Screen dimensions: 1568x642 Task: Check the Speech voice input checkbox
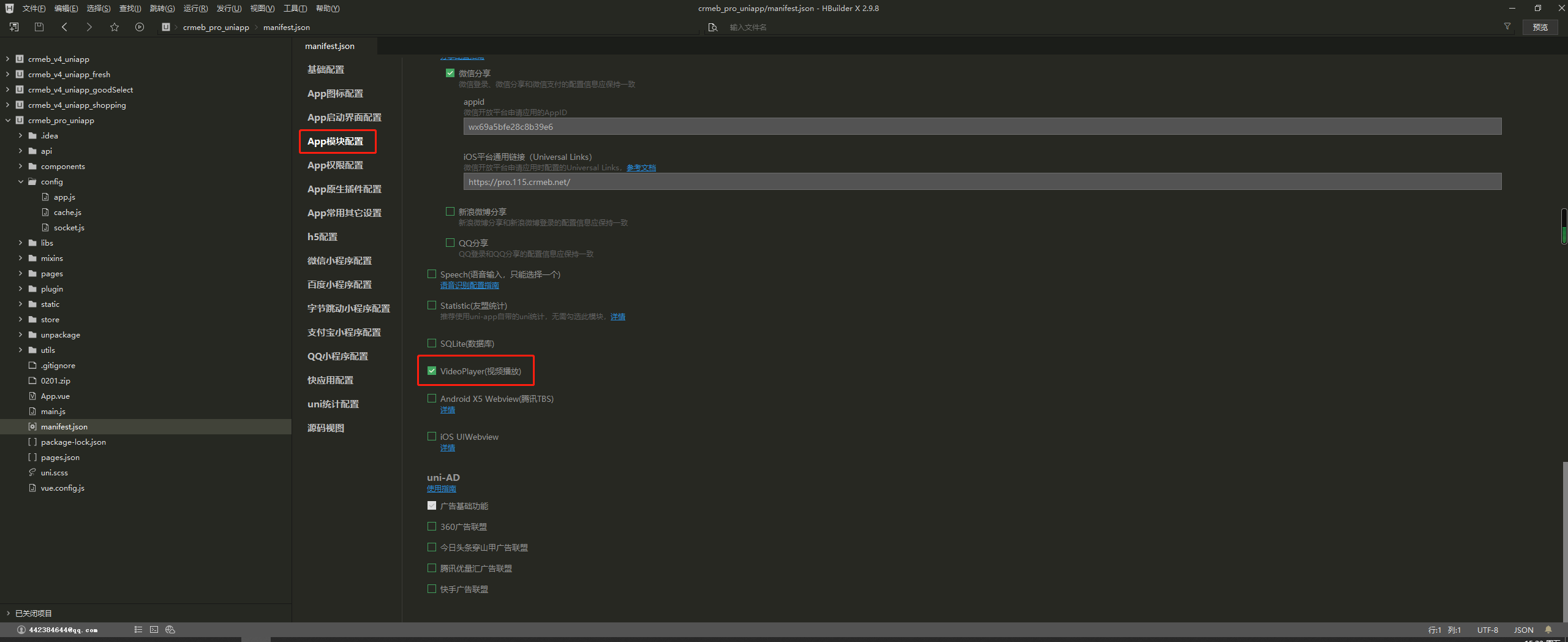432,274
